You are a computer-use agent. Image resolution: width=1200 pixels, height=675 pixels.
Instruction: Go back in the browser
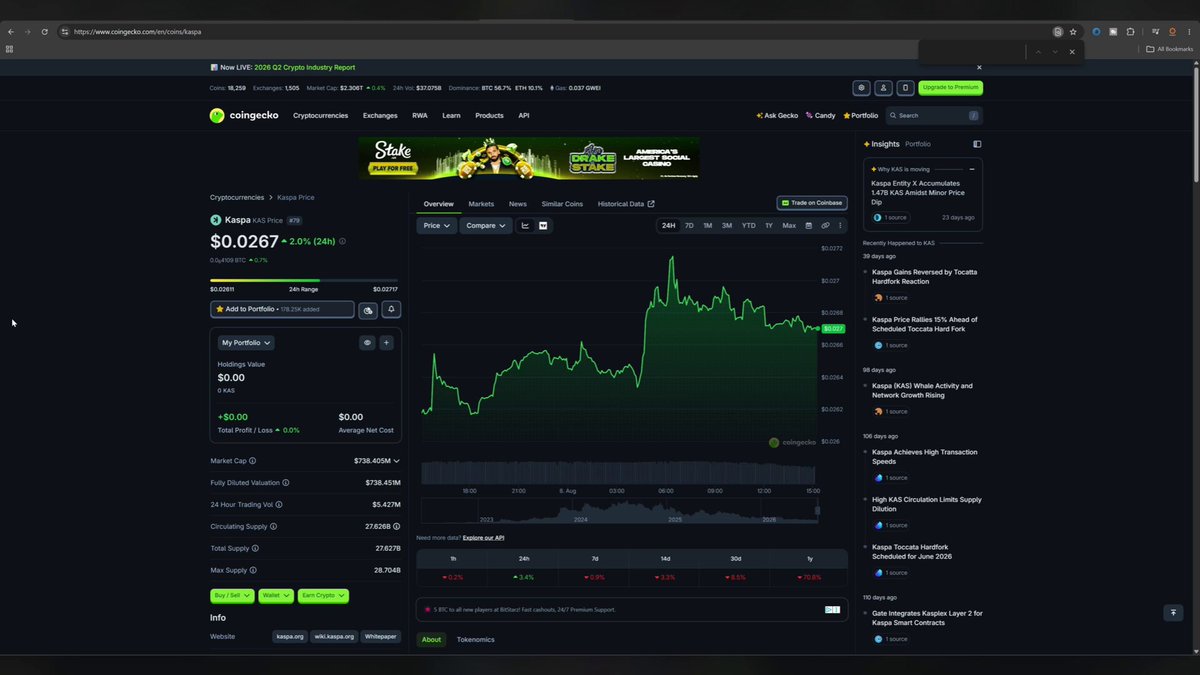pyautogui.click(x=11, y=32)
